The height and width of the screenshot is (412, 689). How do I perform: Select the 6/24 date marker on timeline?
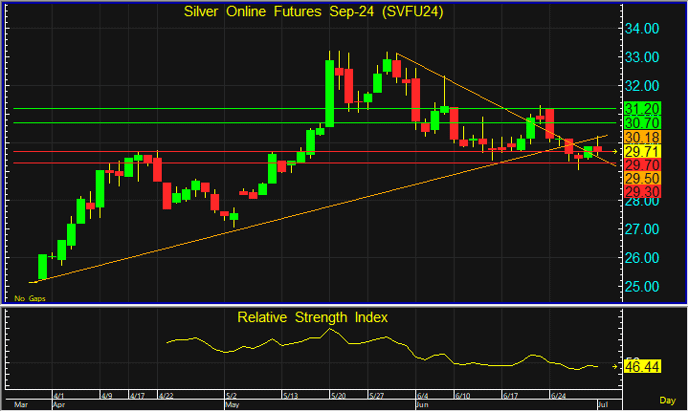pyautogui.click(x=557, y=394)
